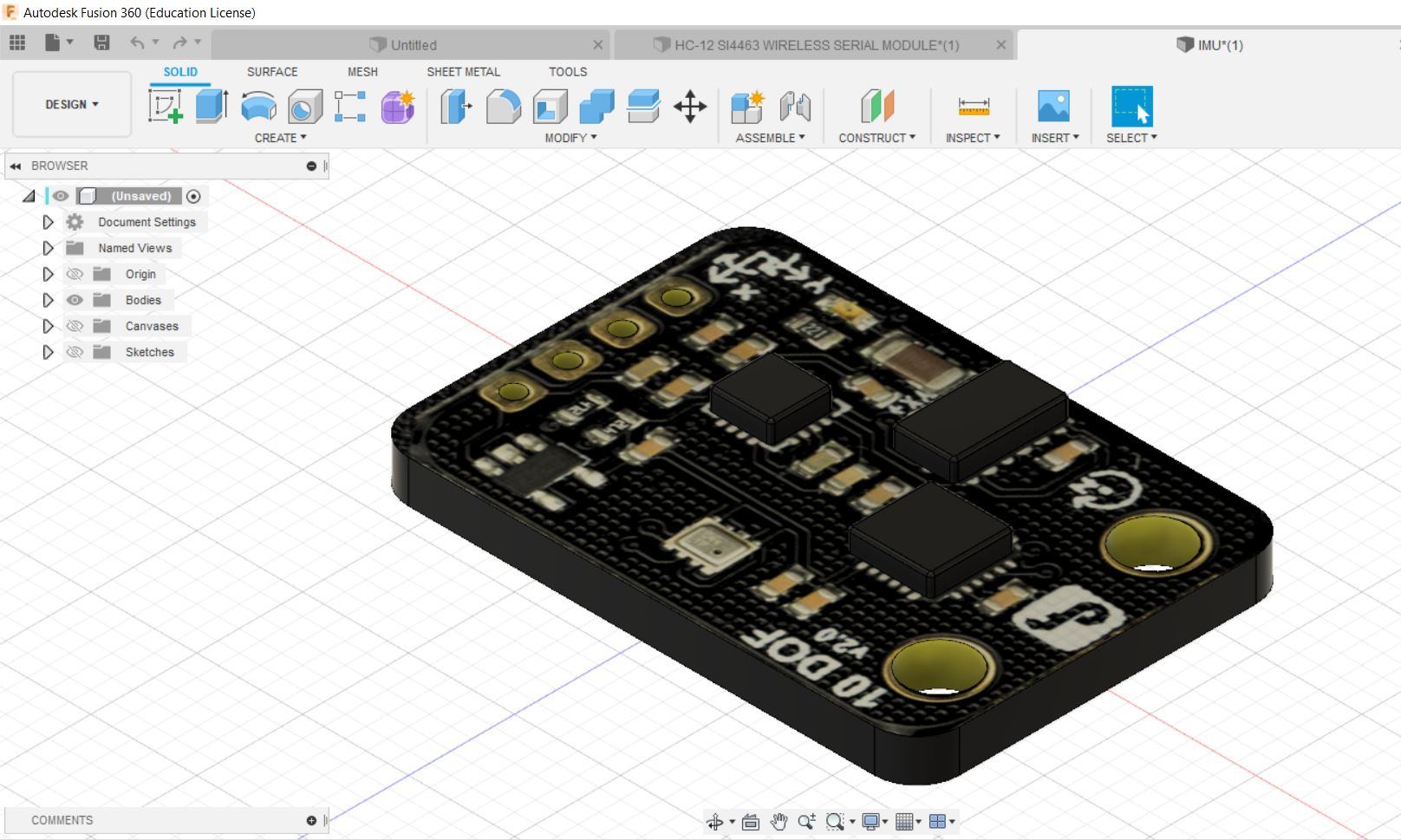This screenshot has height=840, width=1401.
Task: Activate the Select window tool
Action: [x=1132, y=107]
